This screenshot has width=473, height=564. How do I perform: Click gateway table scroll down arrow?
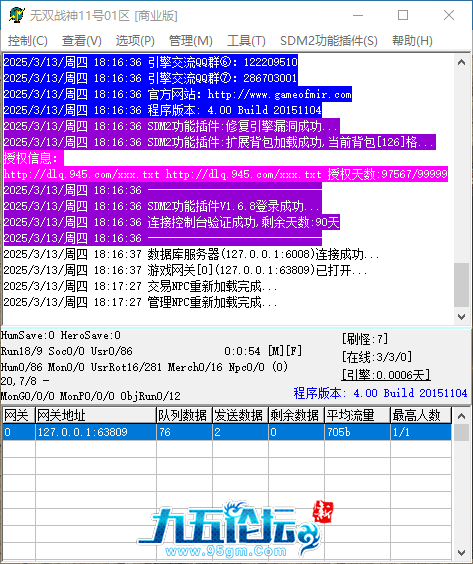pos(461,552)
